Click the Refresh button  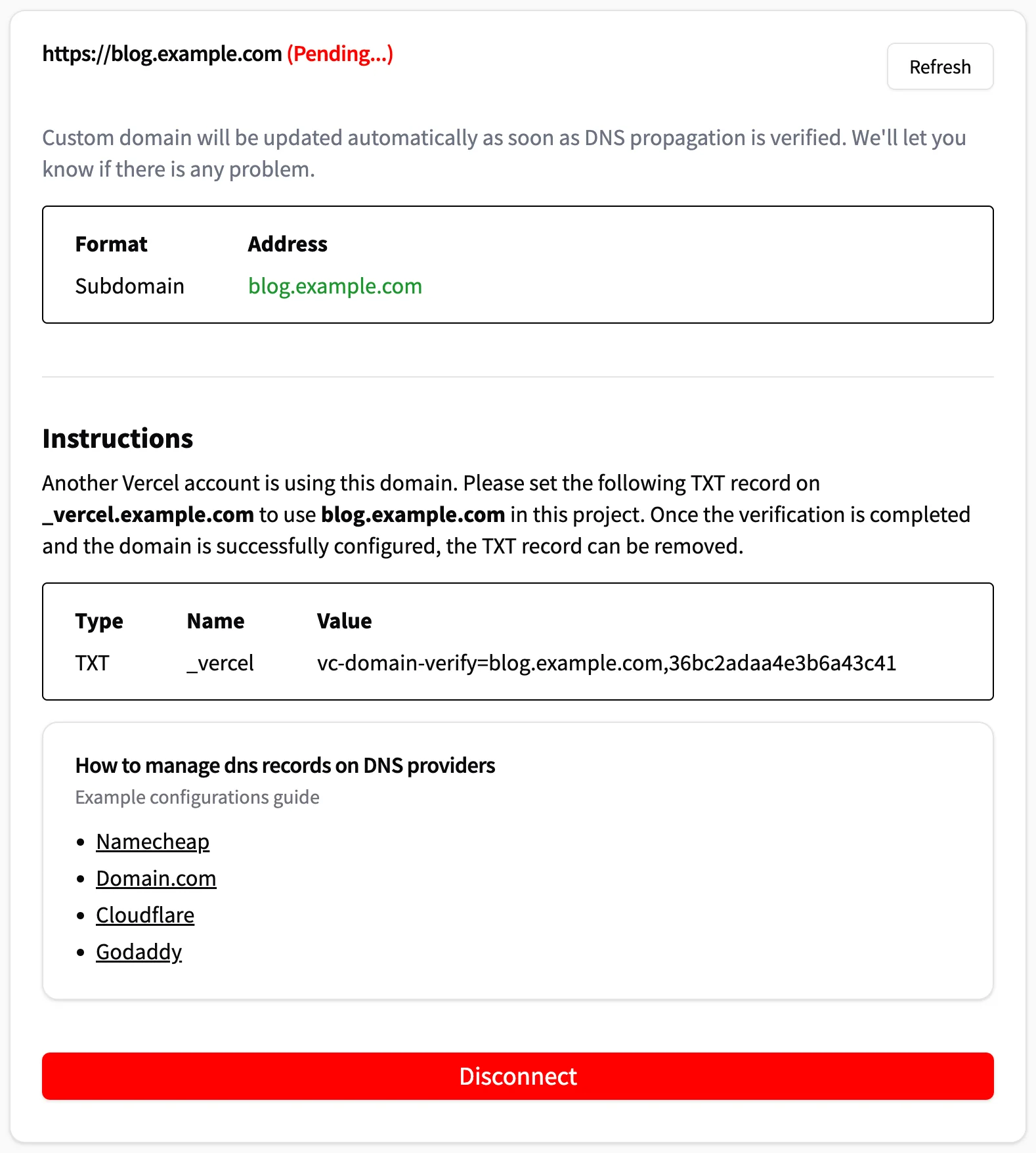click(x=939, y=66)
